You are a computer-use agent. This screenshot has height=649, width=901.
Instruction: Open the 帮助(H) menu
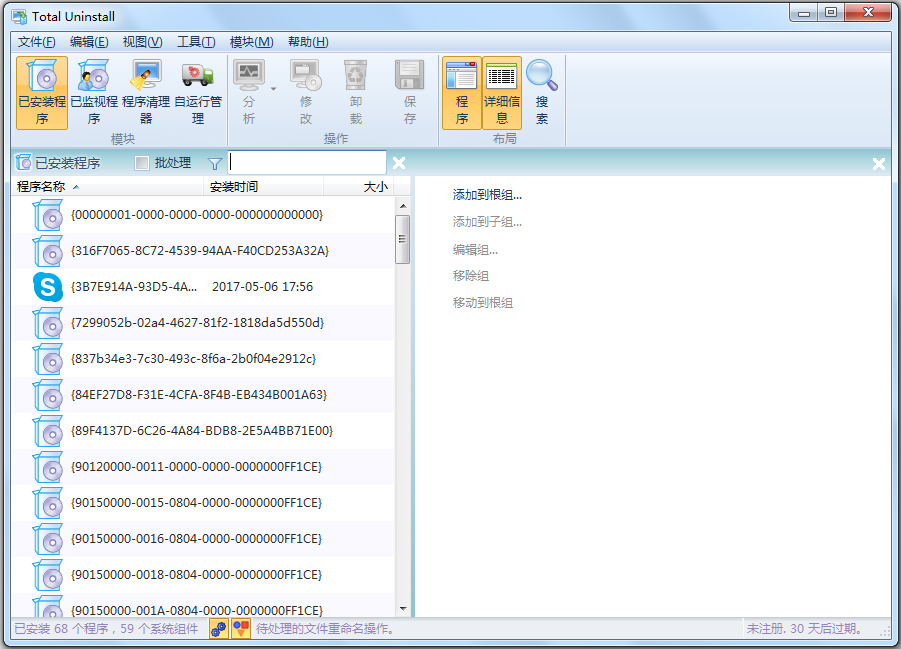[308, 42]
